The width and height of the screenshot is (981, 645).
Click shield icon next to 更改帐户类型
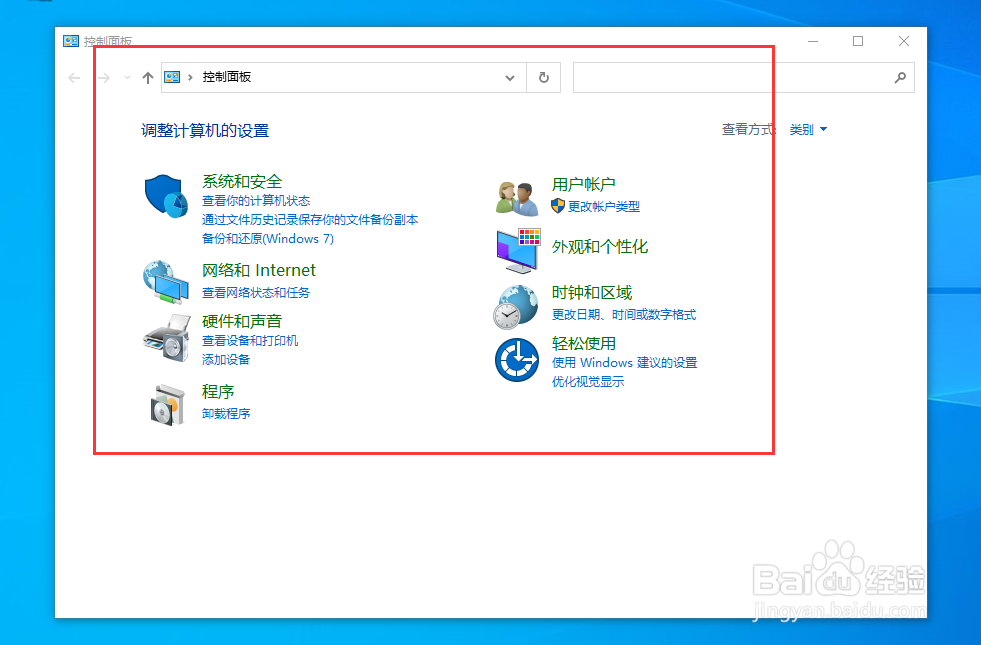tap(558, 206)
